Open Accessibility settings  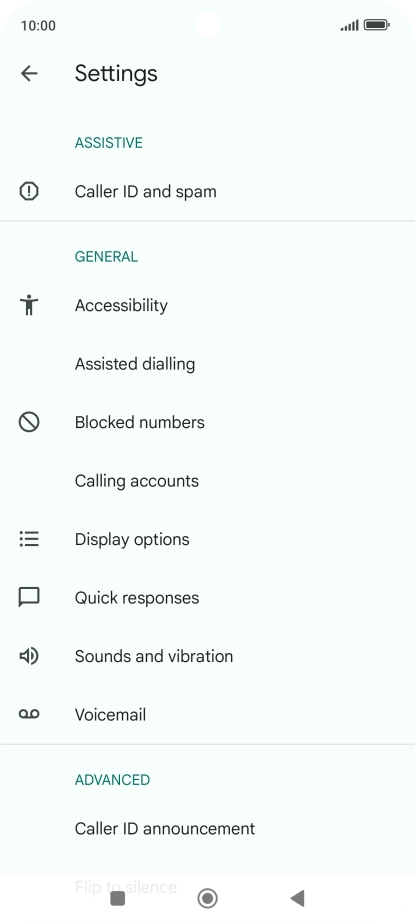click(x=208, y=305)
